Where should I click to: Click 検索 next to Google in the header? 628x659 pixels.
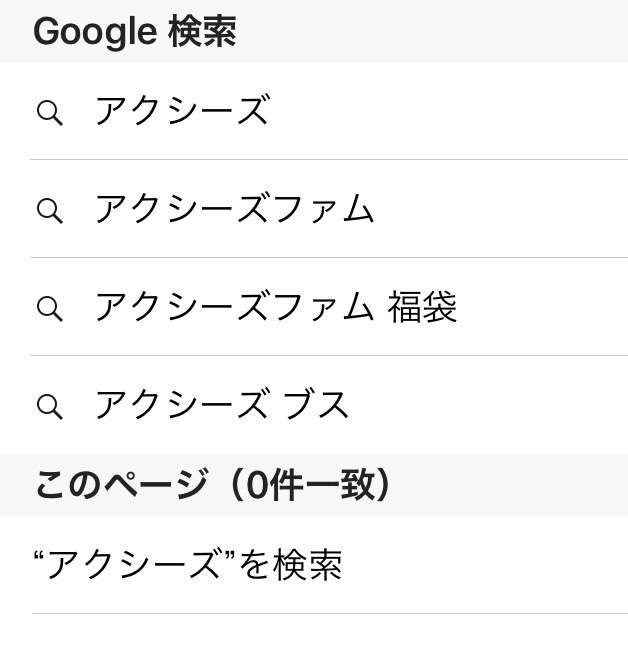pyautogui.click(x=203, y=31)
